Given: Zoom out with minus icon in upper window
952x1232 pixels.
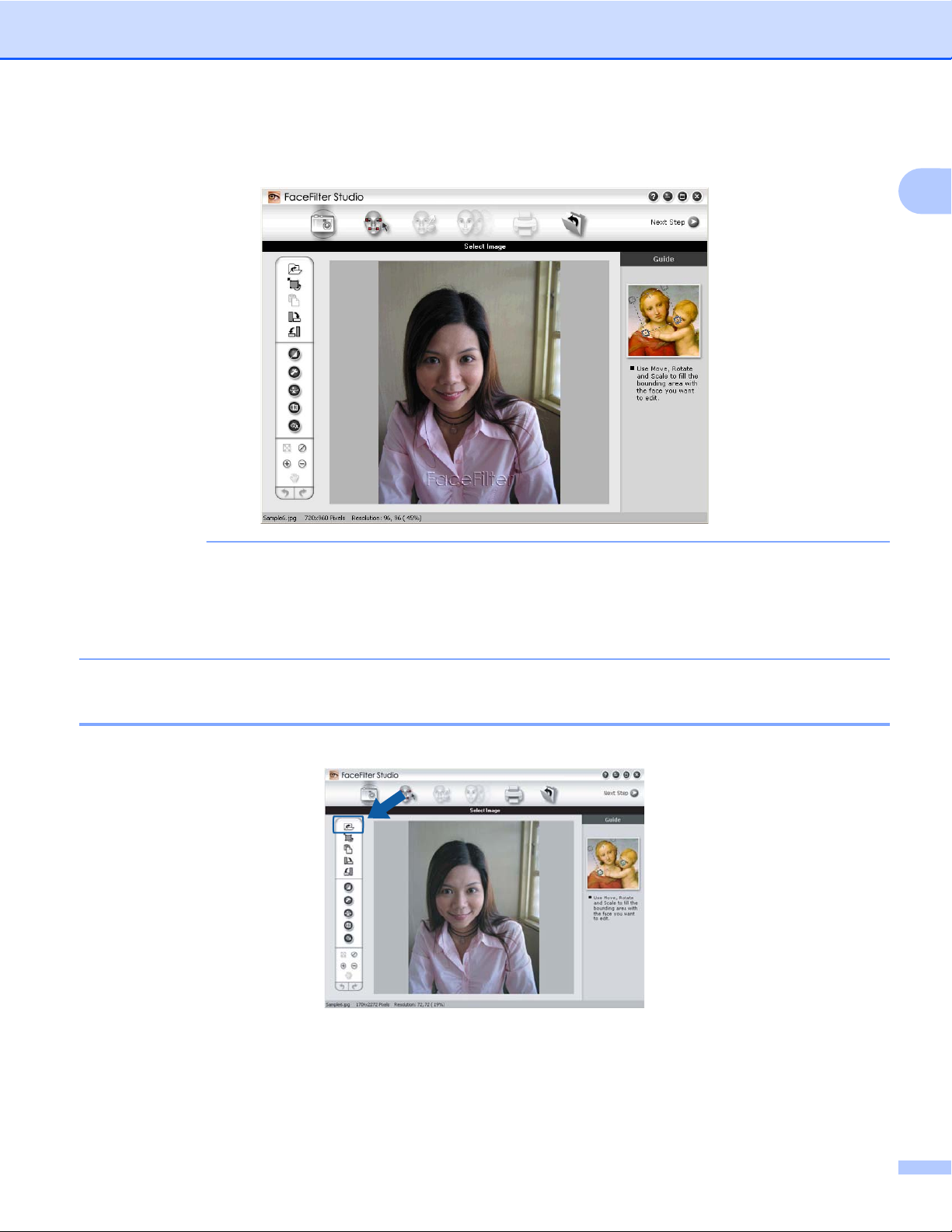Looking at the screenshot, I should coord(302,464).
